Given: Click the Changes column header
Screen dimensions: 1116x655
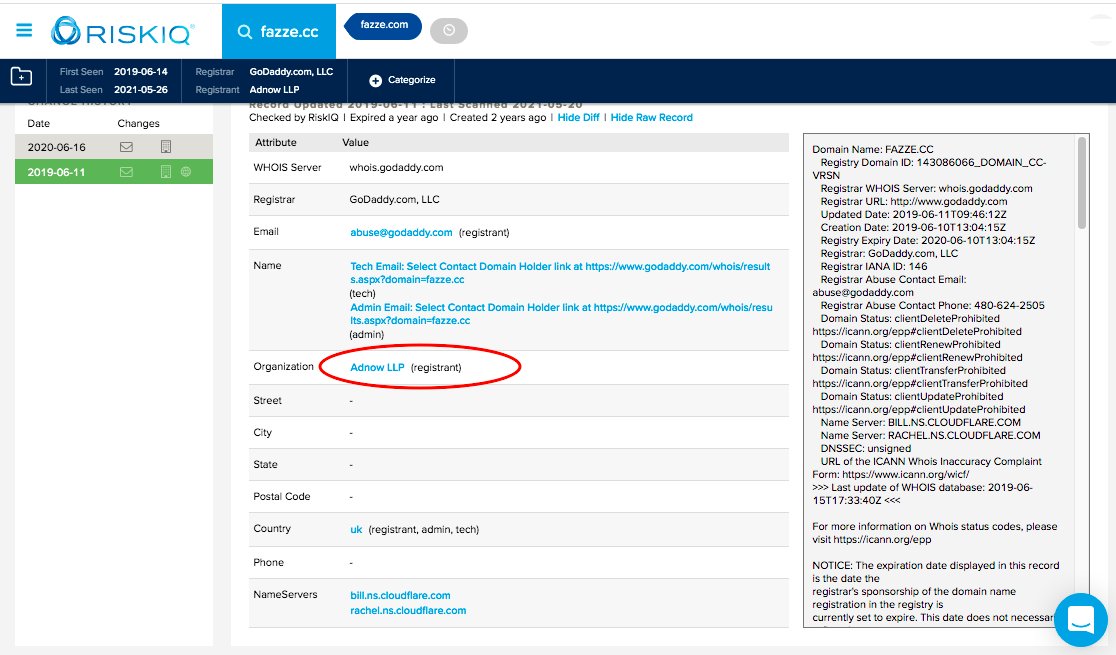Looking at the screenshot, I should (x=138, y=123).
